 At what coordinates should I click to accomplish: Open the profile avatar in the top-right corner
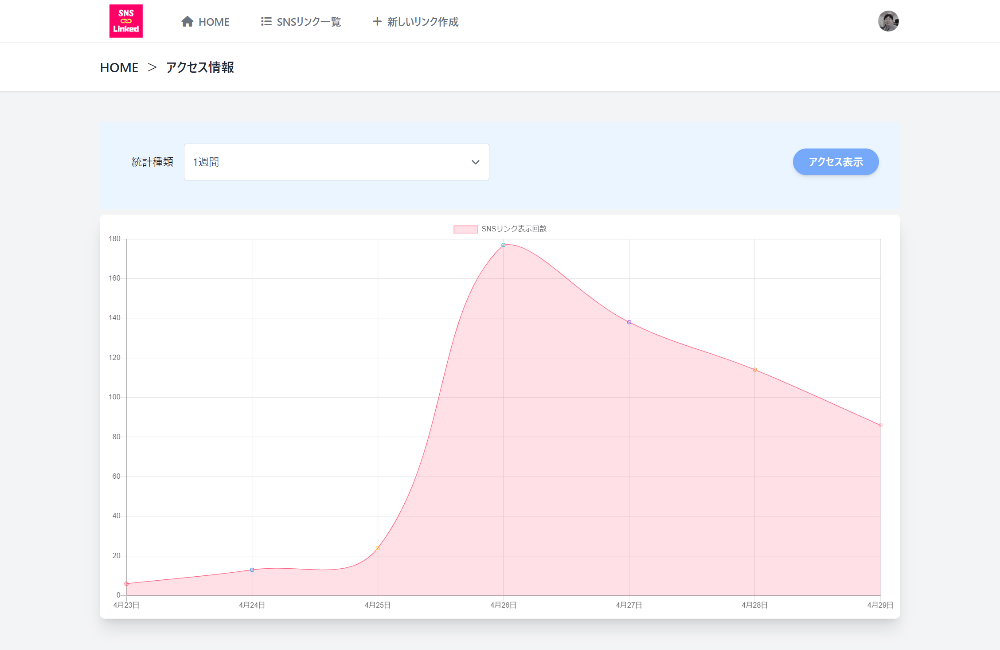(x=888, y=20)
